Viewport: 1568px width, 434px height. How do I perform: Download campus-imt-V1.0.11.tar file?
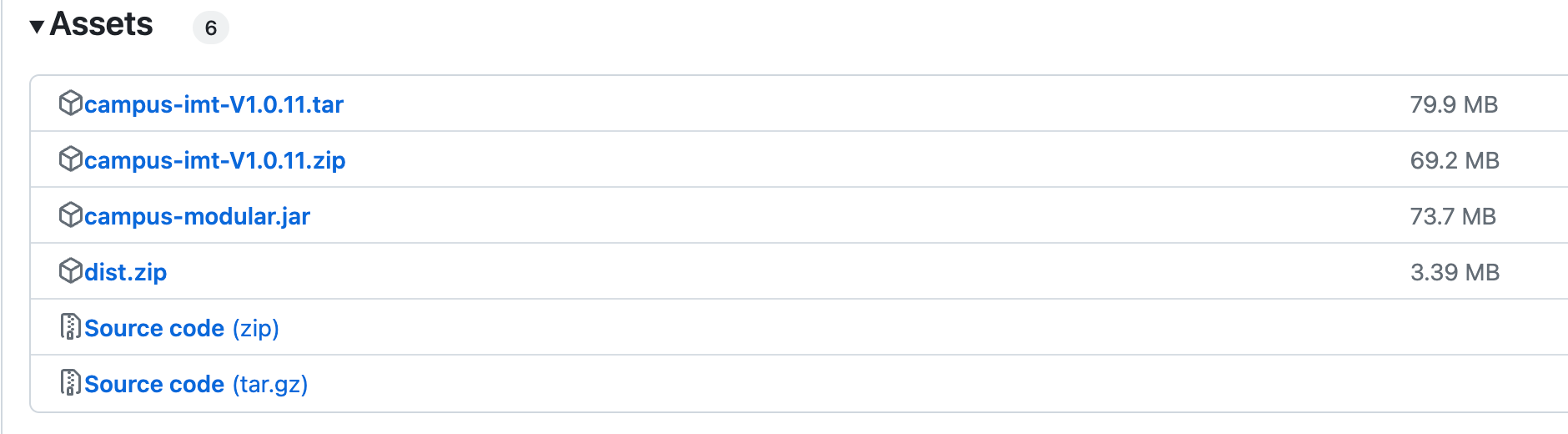214,104
